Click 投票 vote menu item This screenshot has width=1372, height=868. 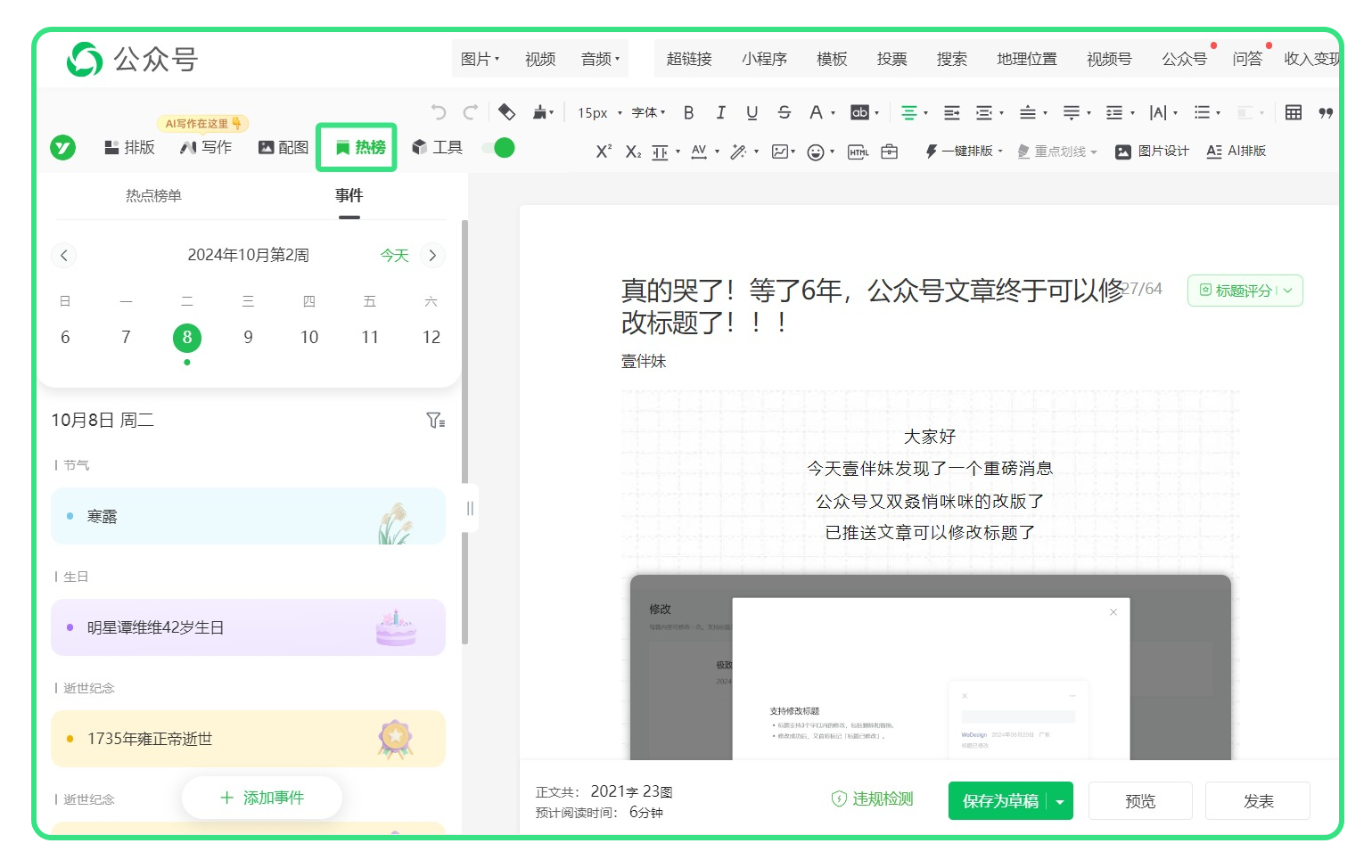pos(891,59)
